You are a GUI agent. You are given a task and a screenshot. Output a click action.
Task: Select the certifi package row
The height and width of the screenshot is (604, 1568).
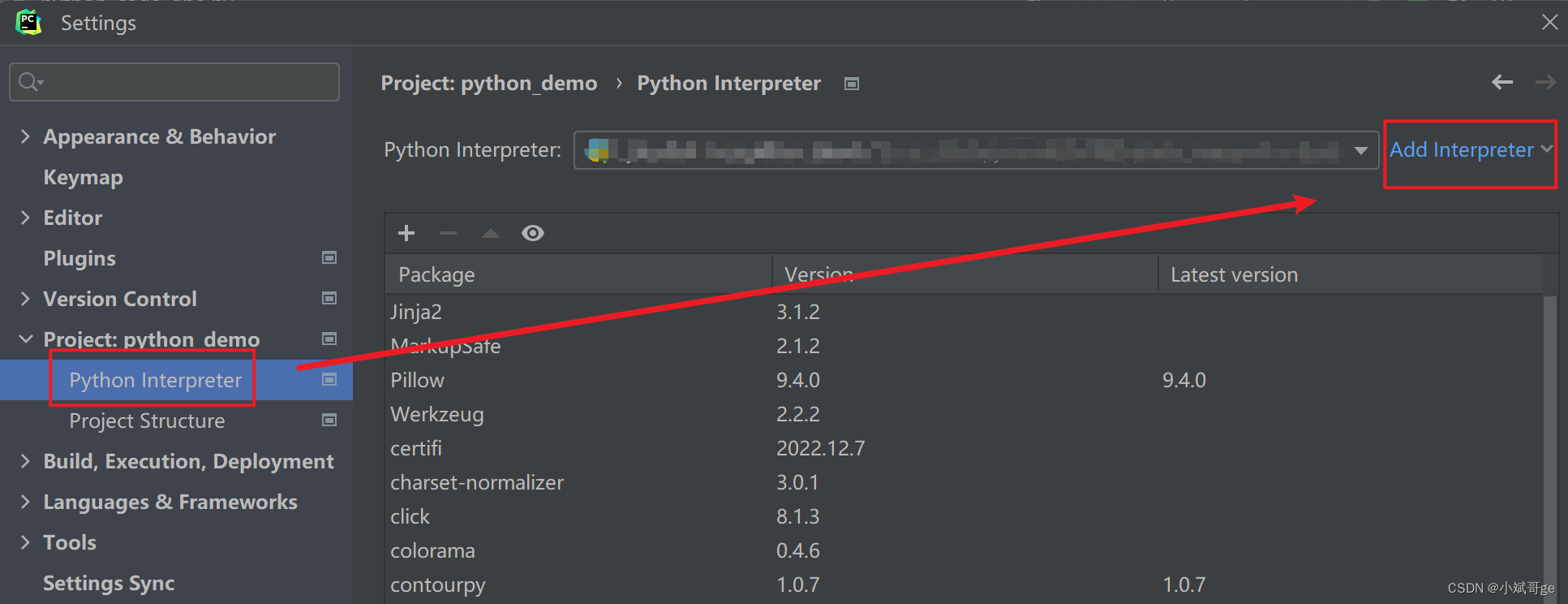coord(964,448)
